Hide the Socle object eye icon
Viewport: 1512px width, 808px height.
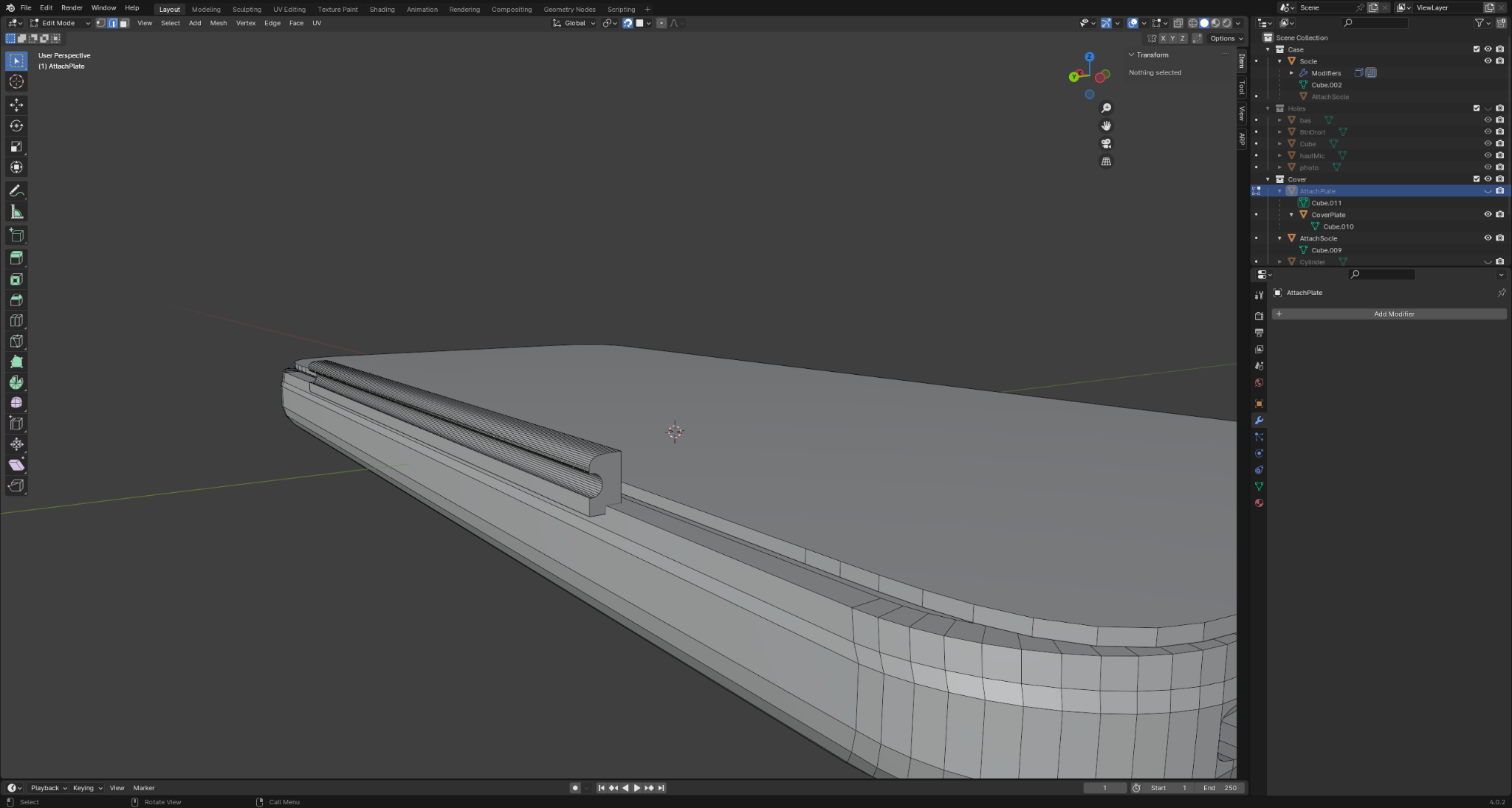pyautogui.click(x=1488, y=61)
